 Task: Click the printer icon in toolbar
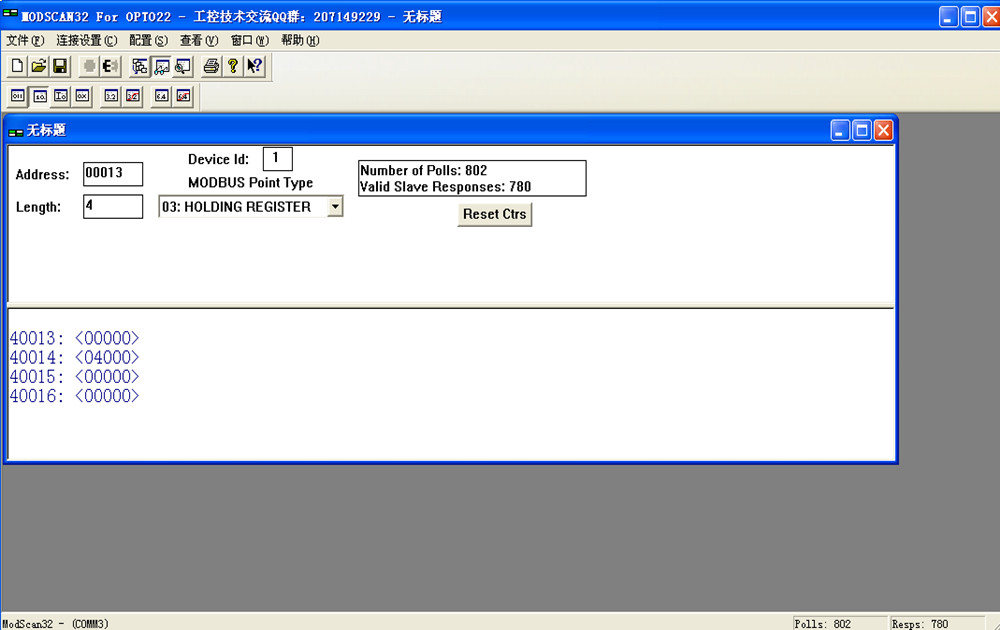(211, 67)
